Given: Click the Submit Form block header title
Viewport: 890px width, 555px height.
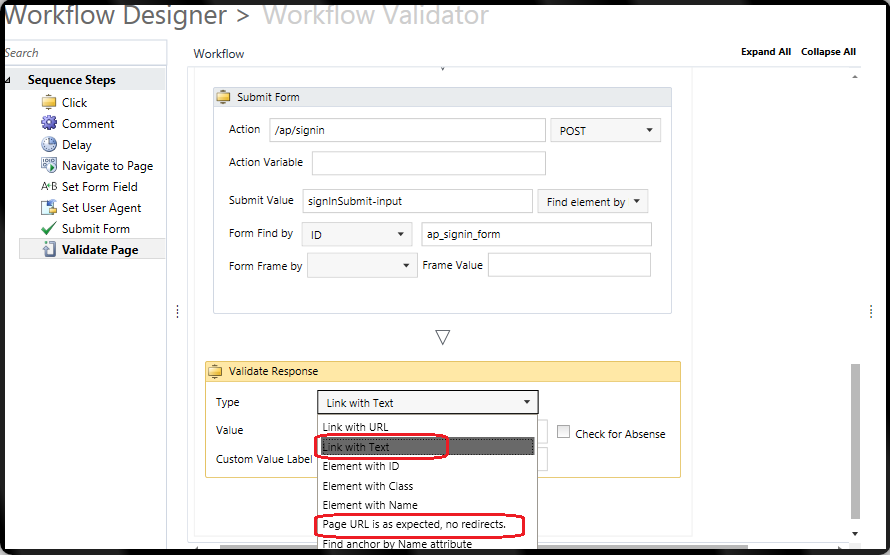Looking at the screenshot, I should (x=268, y=97).
